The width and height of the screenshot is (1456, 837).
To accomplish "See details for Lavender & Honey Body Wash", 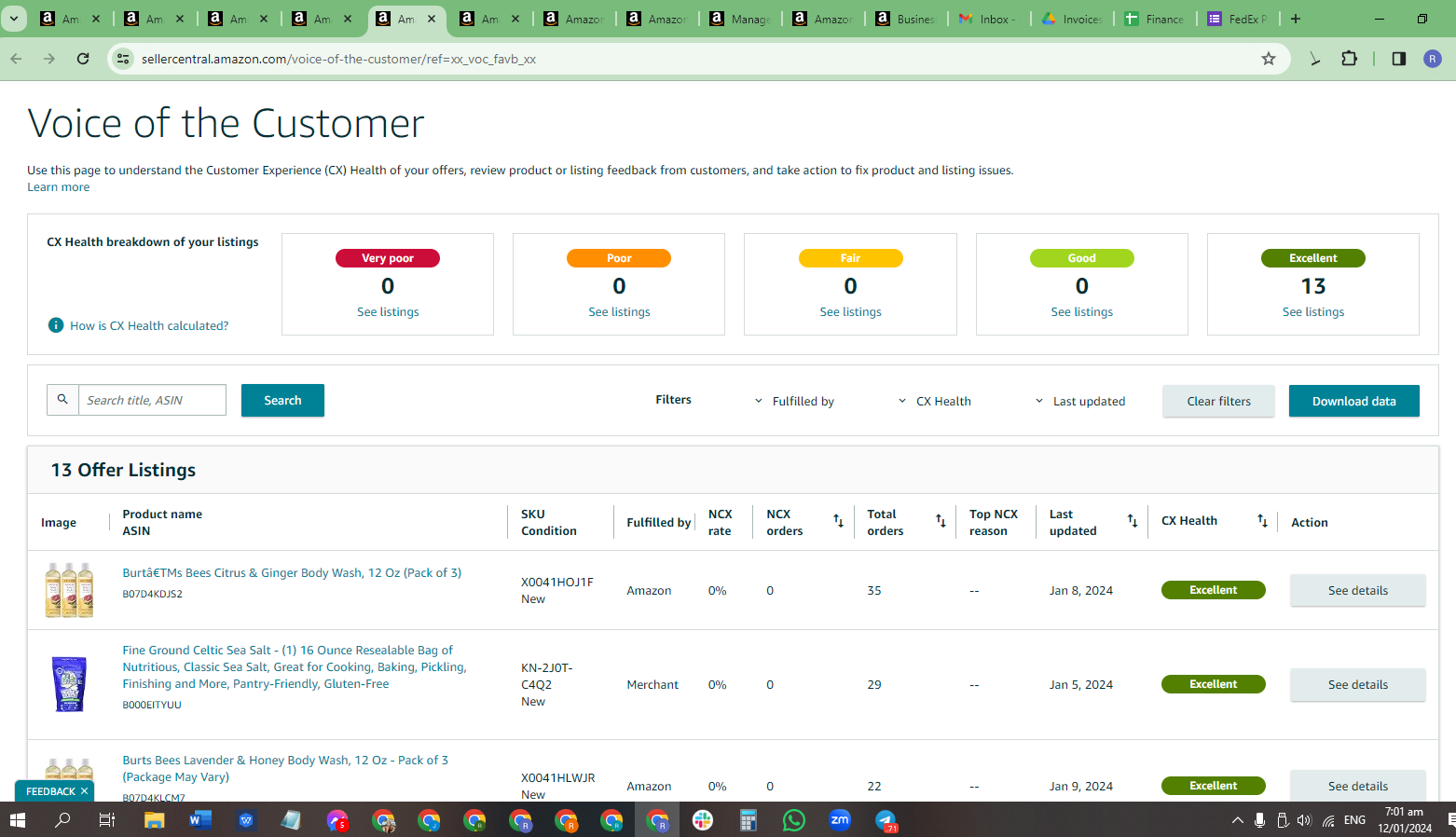I will coord(1357,787).
